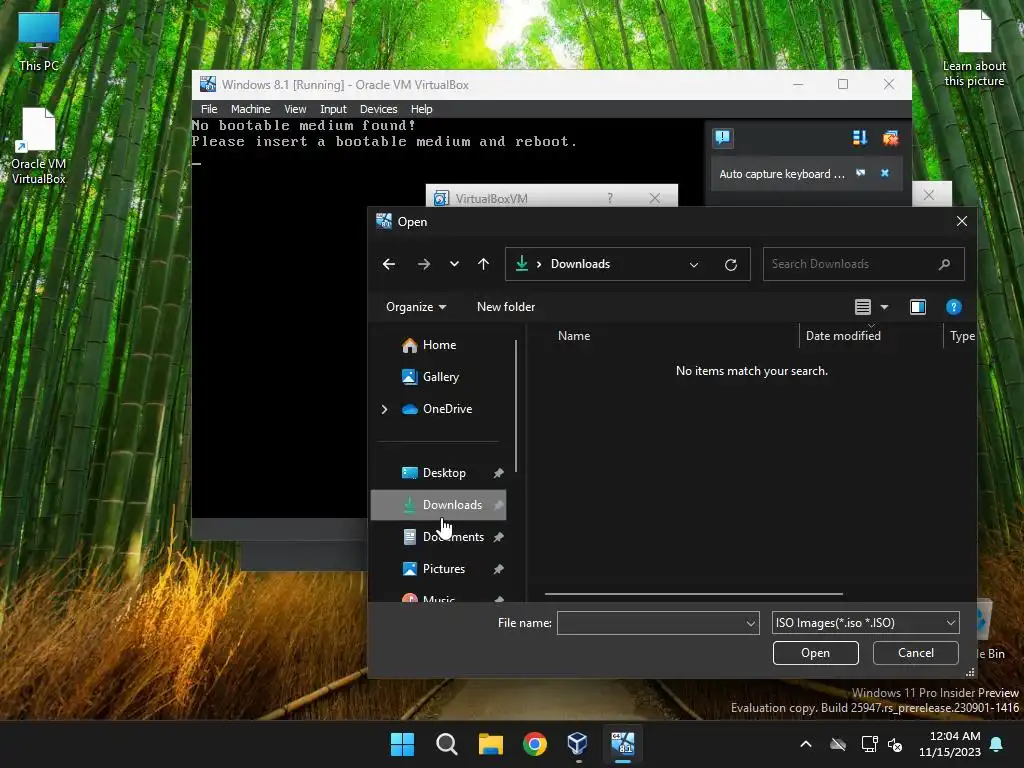Click the Open button
Screen dimensions: 1024x768
pos(815,653)
